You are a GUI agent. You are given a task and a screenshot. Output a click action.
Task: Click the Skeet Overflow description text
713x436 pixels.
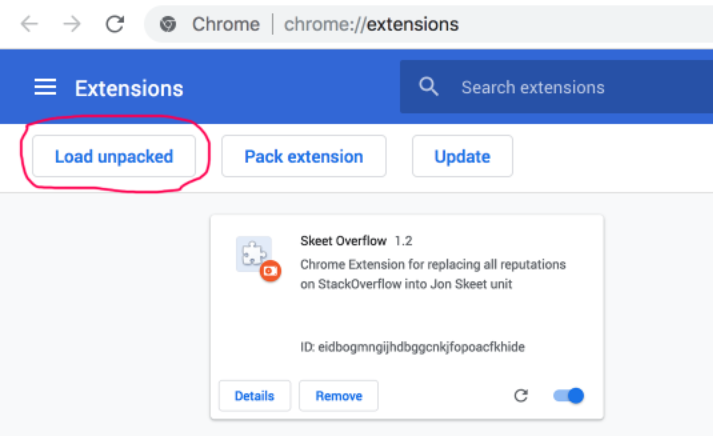click(433, 274)
